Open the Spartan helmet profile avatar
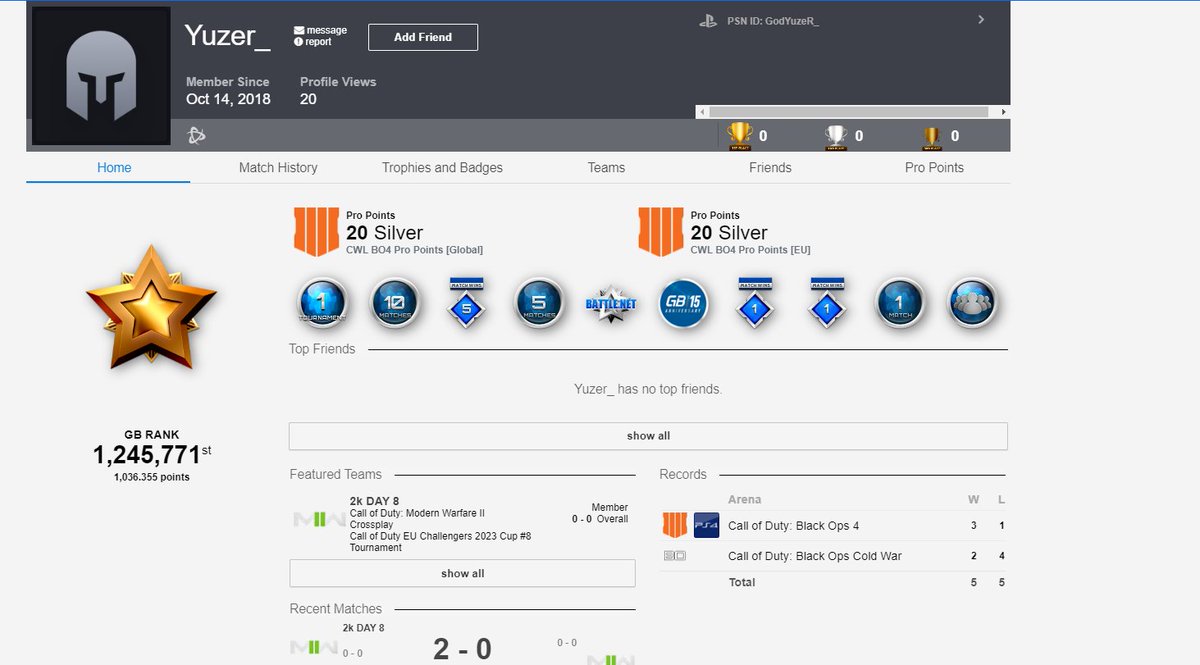Image resolution: width=1200 pixels, height=665 pixels. 101,76
